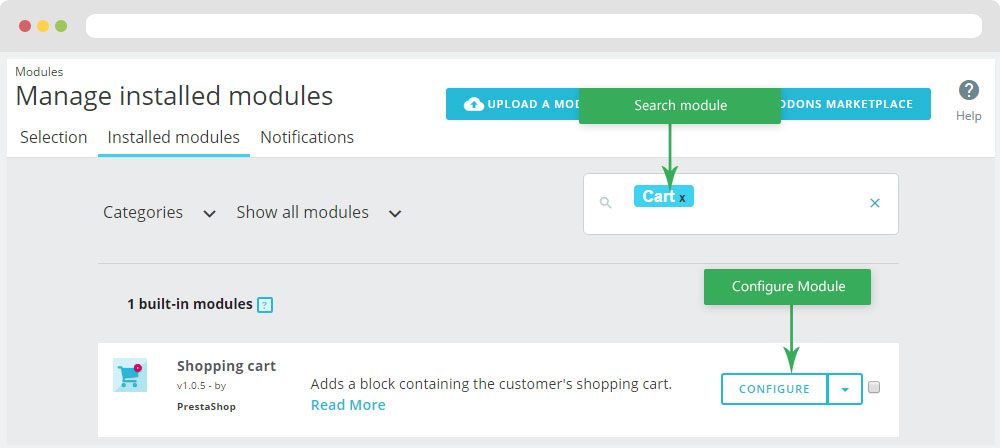Remove the Cart search tag
Viewport: 1000px width, 448px height.
pos(683,198)
